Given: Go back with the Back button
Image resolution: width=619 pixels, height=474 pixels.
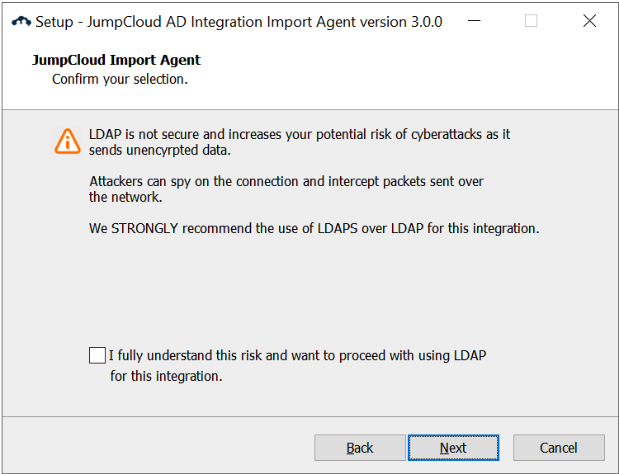Looking at the screenshot, I should (360, 447).
